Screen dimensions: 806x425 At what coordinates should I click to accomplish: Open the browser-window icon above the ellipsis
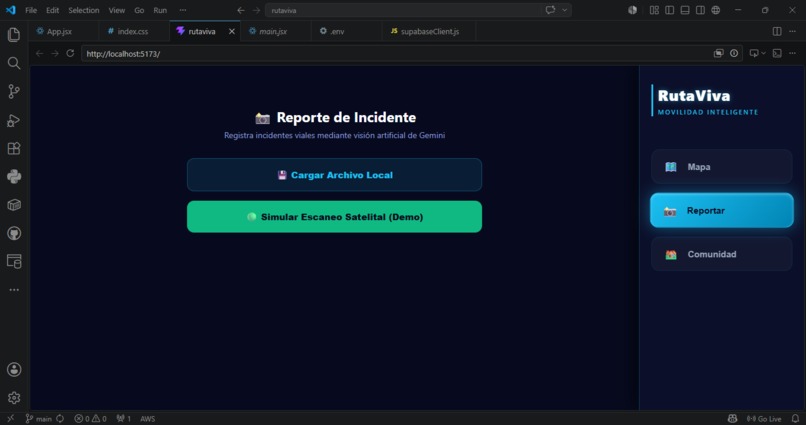(14, 261)
